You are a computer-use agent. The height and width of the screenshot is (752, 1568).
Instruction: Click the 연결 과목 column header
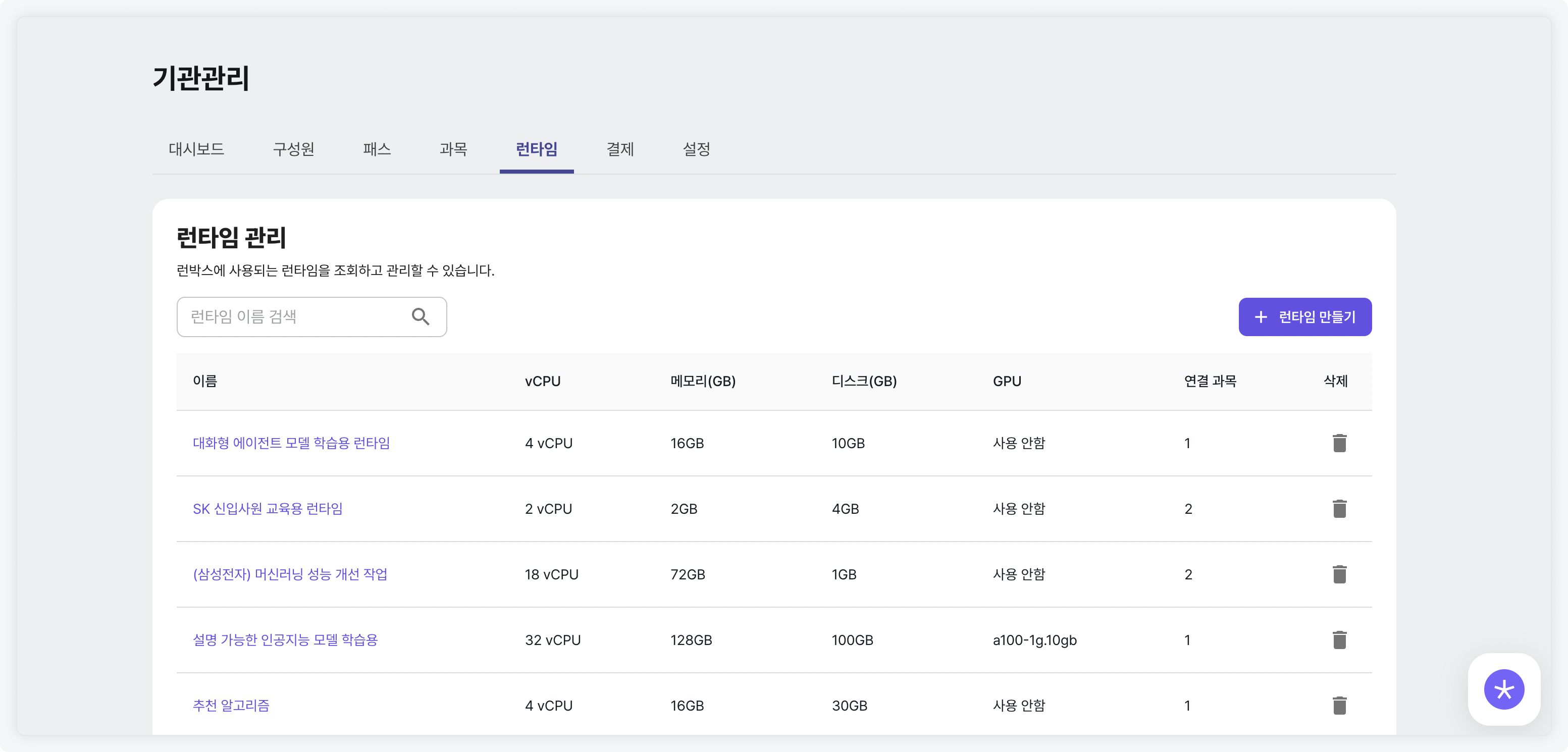click(1210, 381)
